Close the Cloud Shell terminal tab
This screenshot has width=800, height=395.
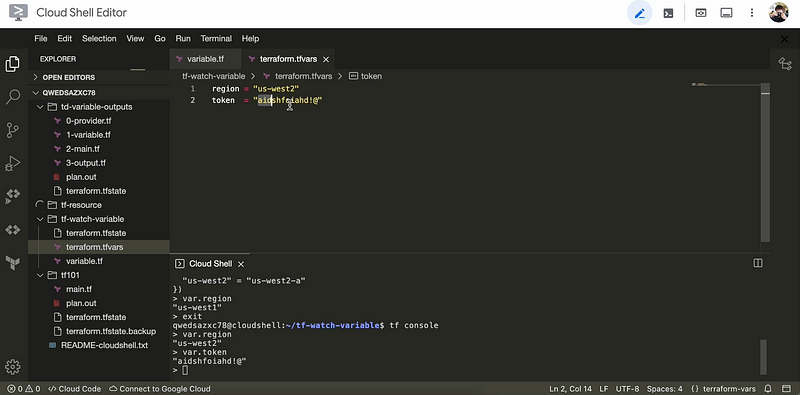pos(241,264)
